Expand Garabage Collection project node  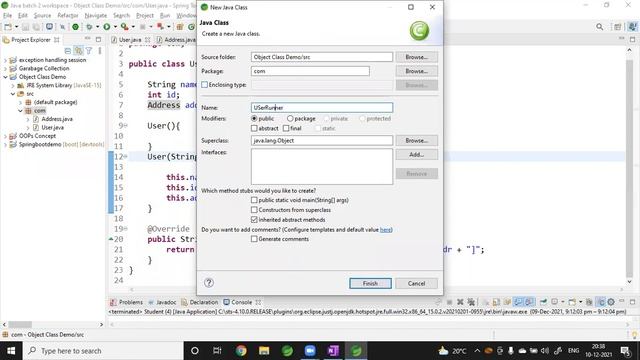pos(5,69)
